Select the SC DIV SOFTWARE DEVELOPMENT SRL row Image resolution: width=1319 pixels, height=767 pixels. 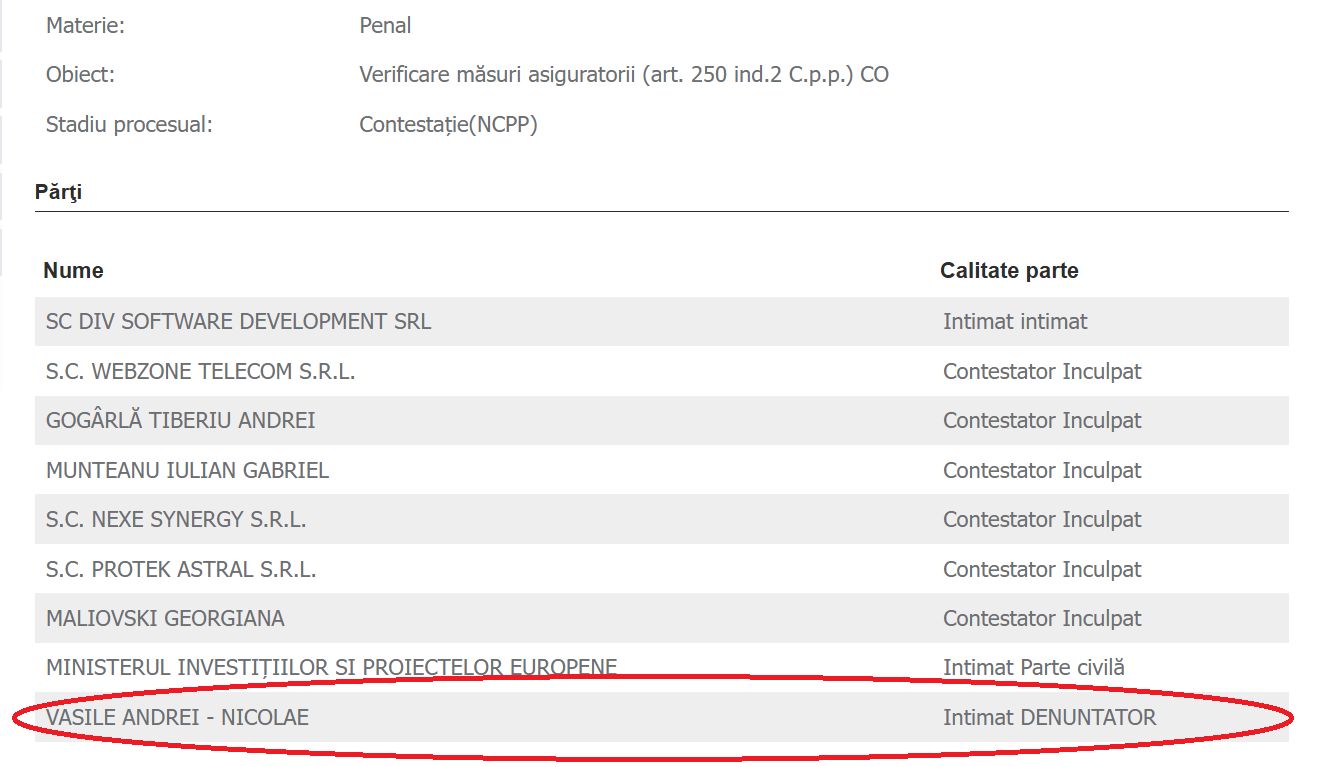click(x=661, y=322)
